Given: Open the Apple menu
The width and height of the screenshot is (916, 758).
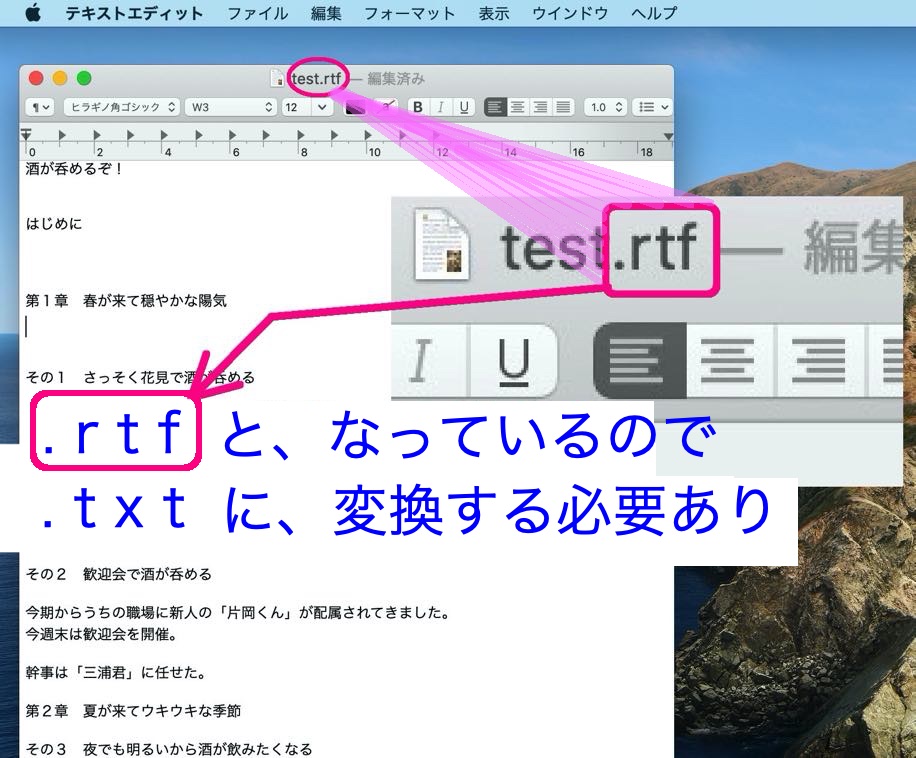Looking at the screenshot, I should pyautogui.click(x=32, y=13).
